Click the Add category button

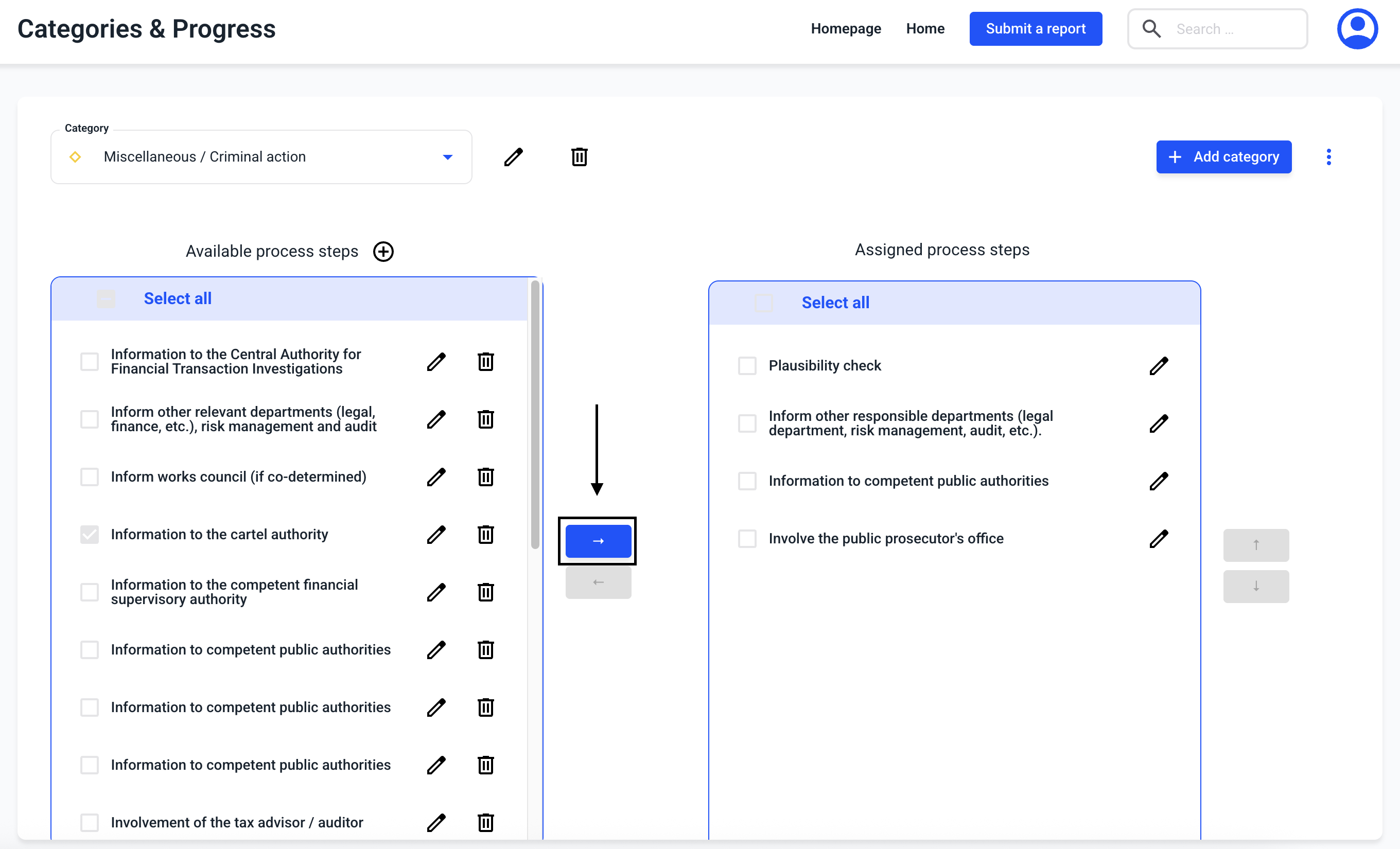(x=1223, y=157)
